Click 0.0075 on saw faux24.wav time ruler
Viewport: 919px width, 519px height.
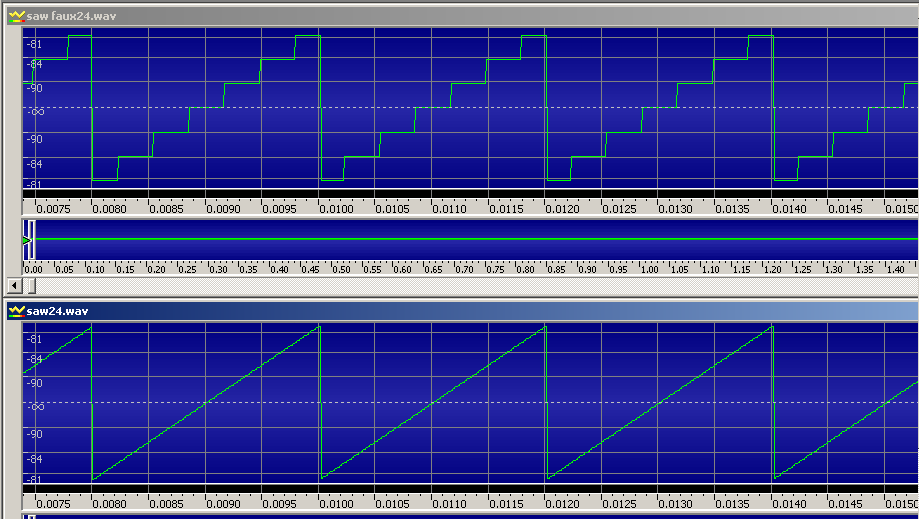[53, 209]
